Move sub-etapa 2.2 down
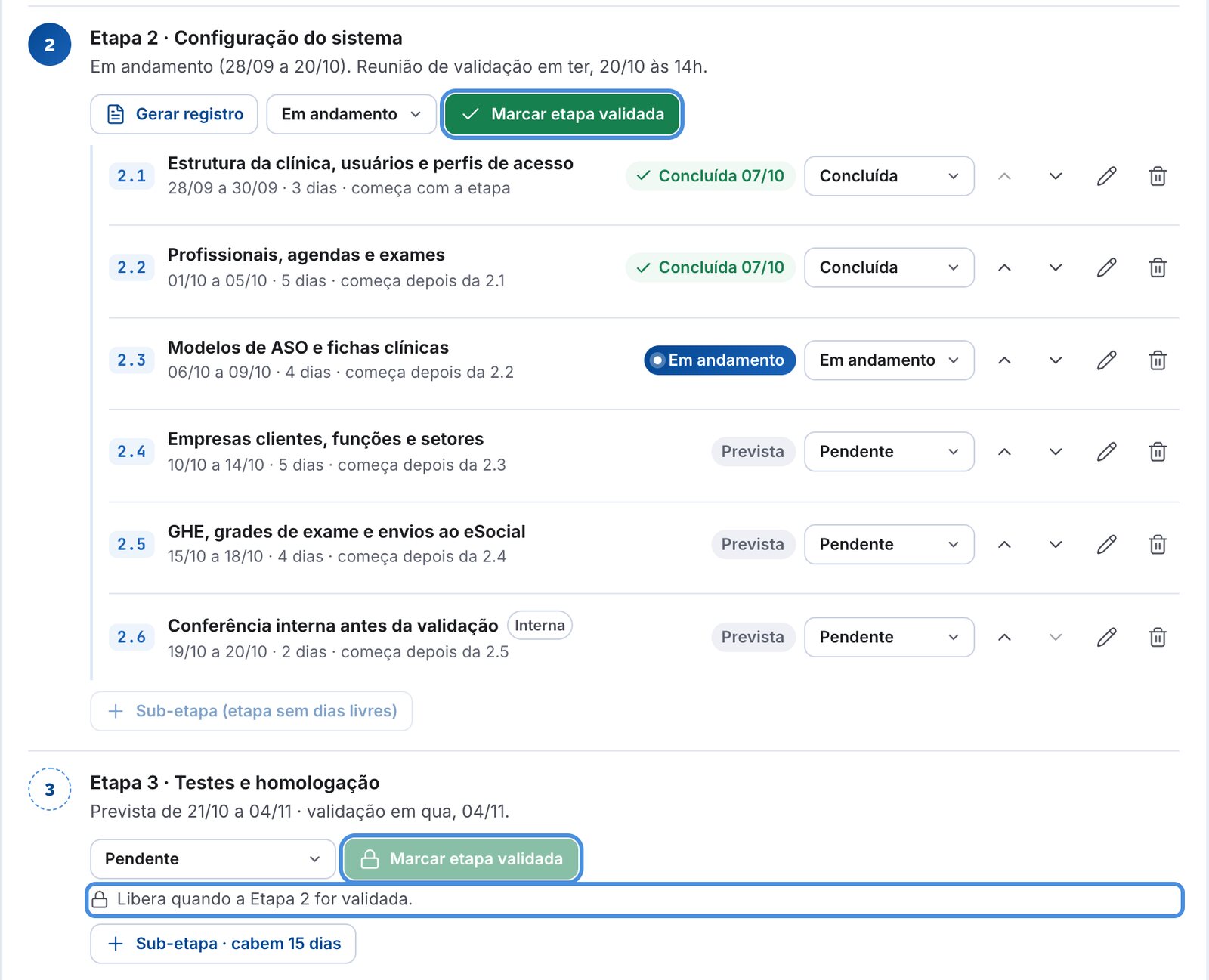 (1056, 267)
